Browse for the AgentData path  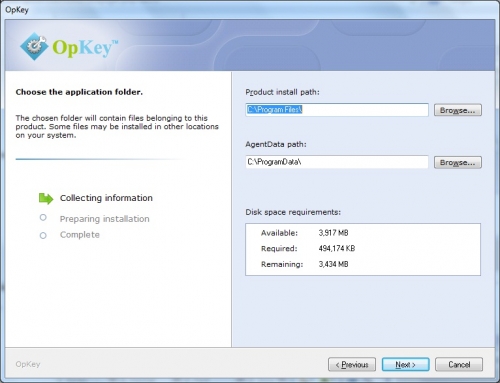point(458,162)
